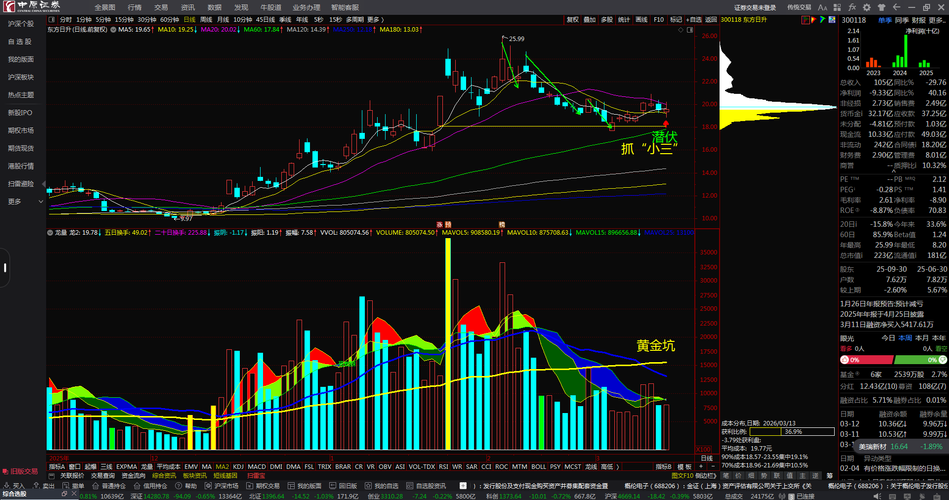Open 更多 periods dropdown in period bar
Image resolution: width=949 pixels, height=500 pixels.
click(x=376, y=20)
